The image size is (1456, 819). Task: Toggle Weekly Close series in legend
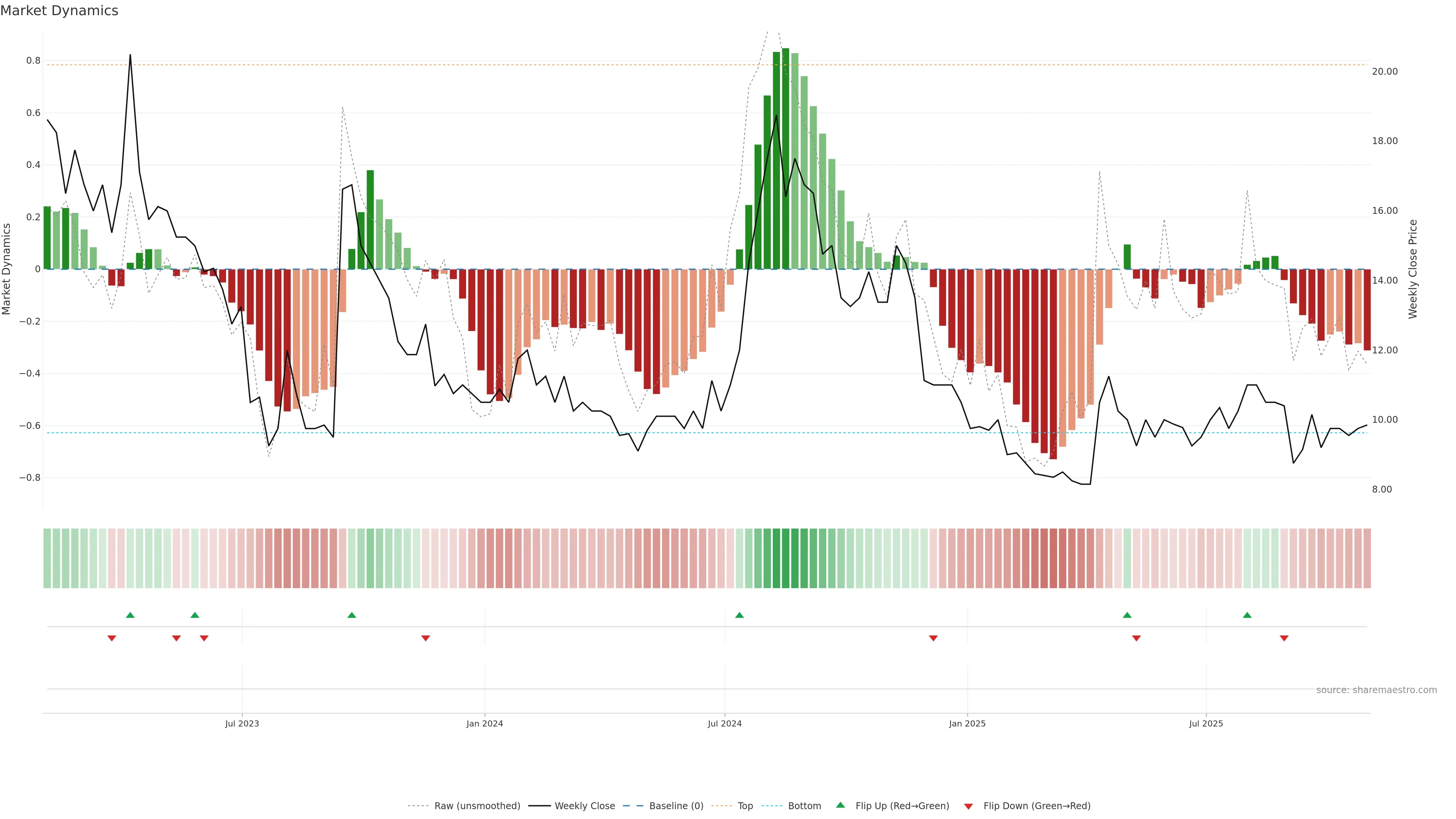click(584, 806)
